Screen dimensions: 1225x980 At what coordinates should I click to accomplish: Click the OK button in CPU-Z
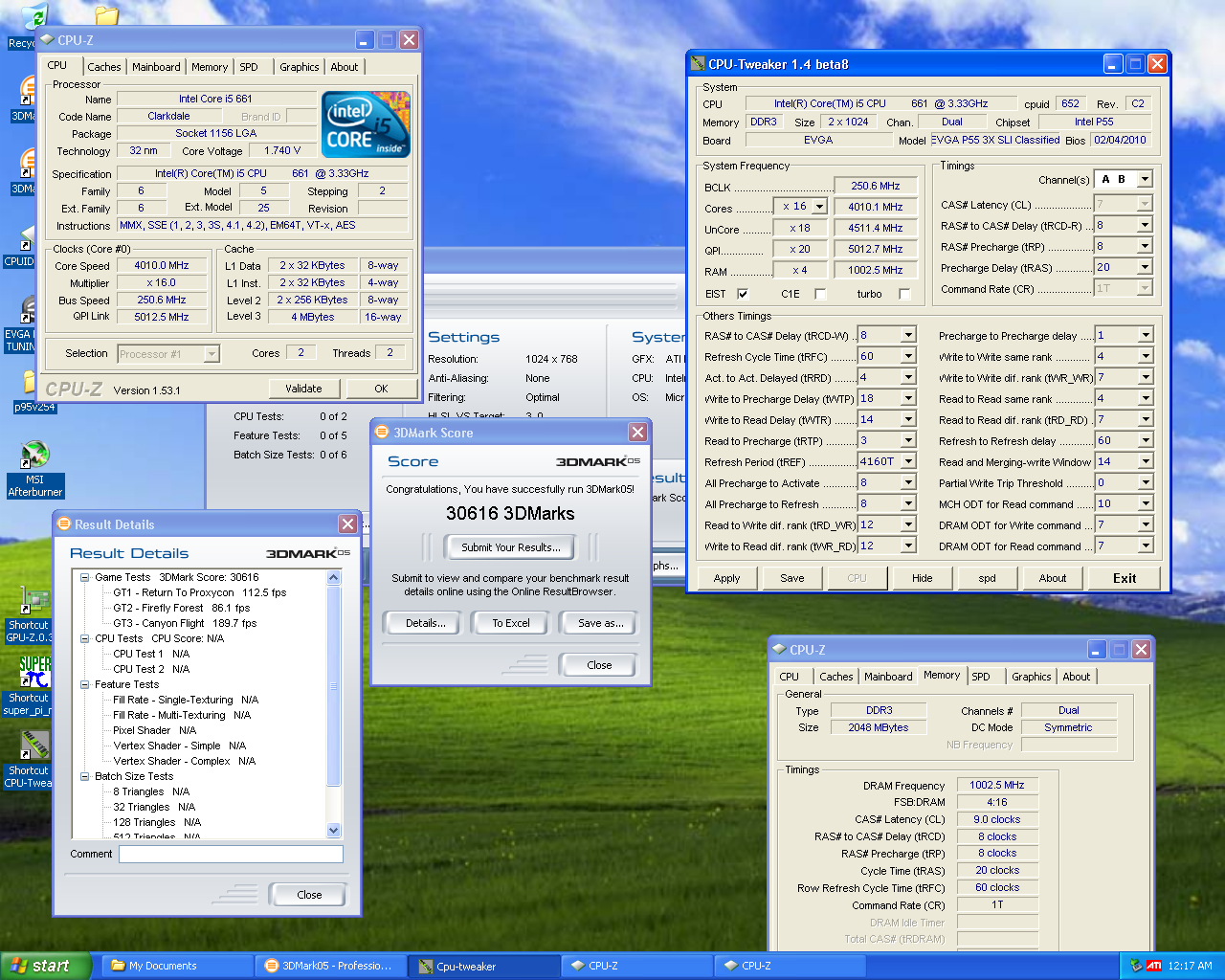(x=381, y=389)
